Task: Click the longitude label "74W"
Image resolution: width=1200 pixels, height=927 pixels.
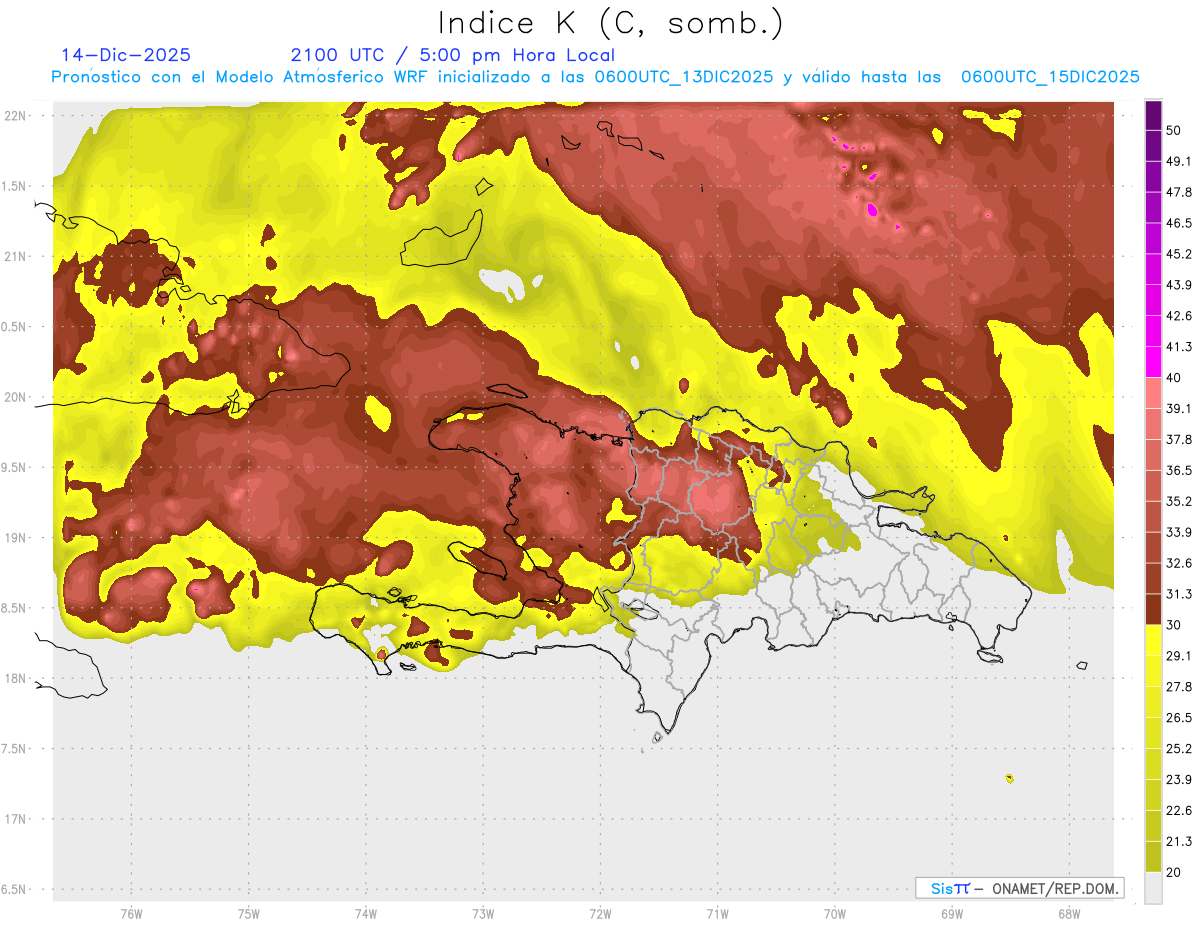Action: (365, 913)
